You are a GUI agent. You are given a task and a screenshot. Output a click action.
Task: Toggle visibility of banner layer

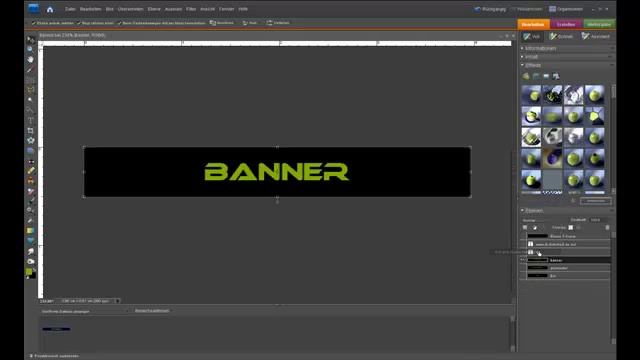click(523, 260)
